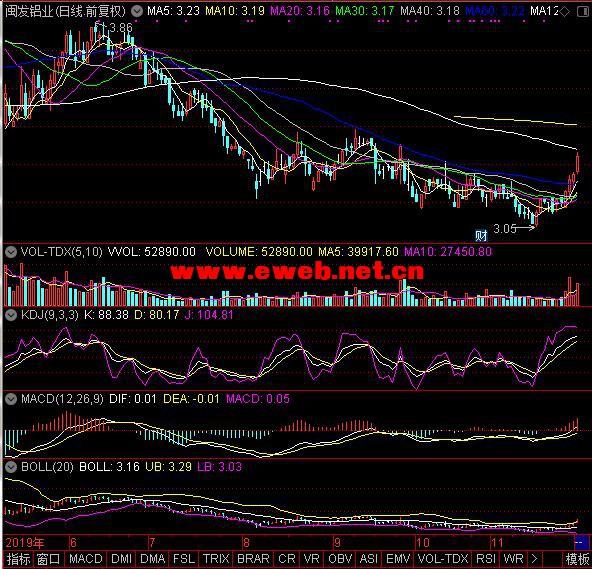Switch indicator to DMI

point(122,559)
